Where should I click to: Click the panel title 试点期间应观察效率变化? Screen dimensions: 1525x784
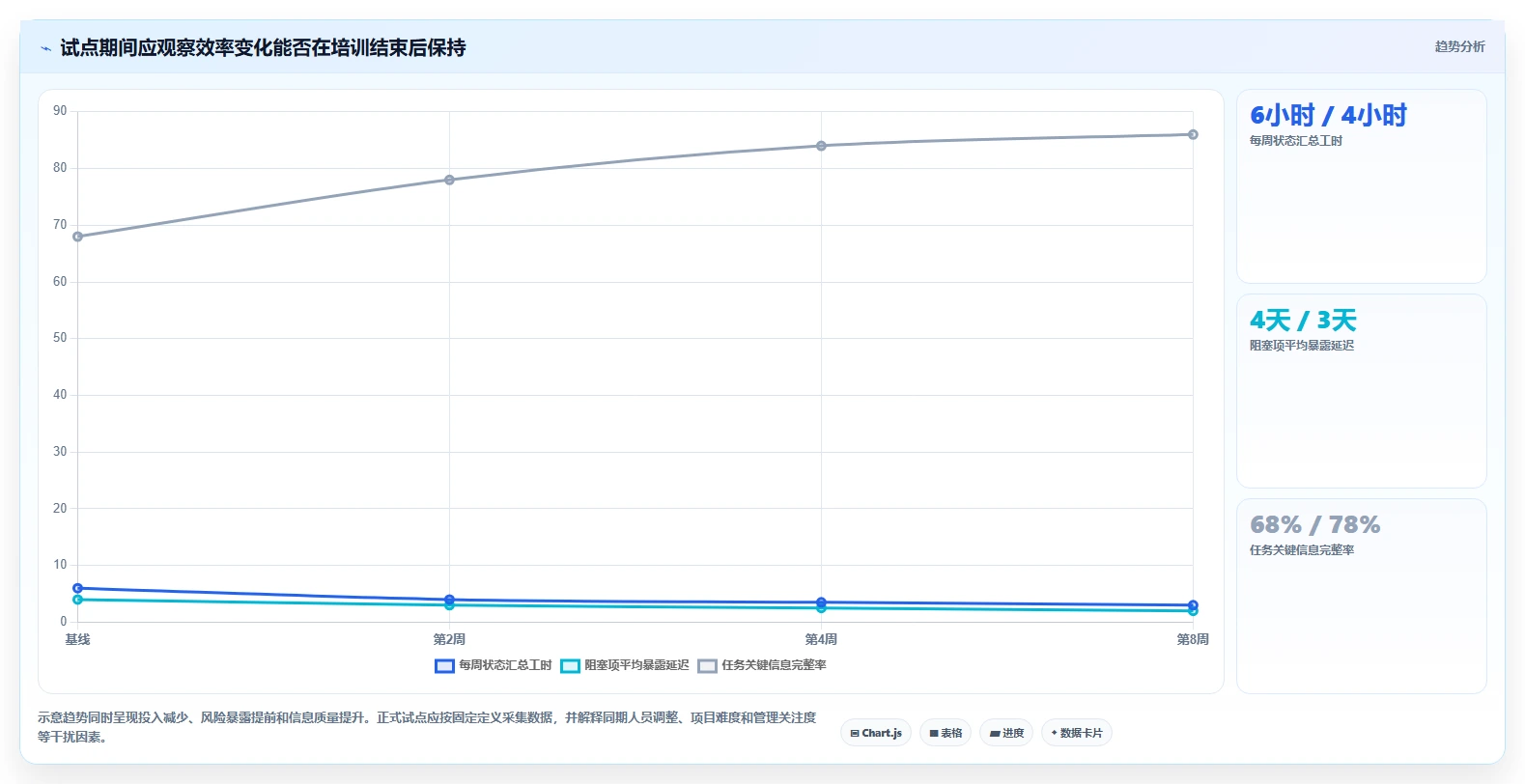tap(263, 48)
